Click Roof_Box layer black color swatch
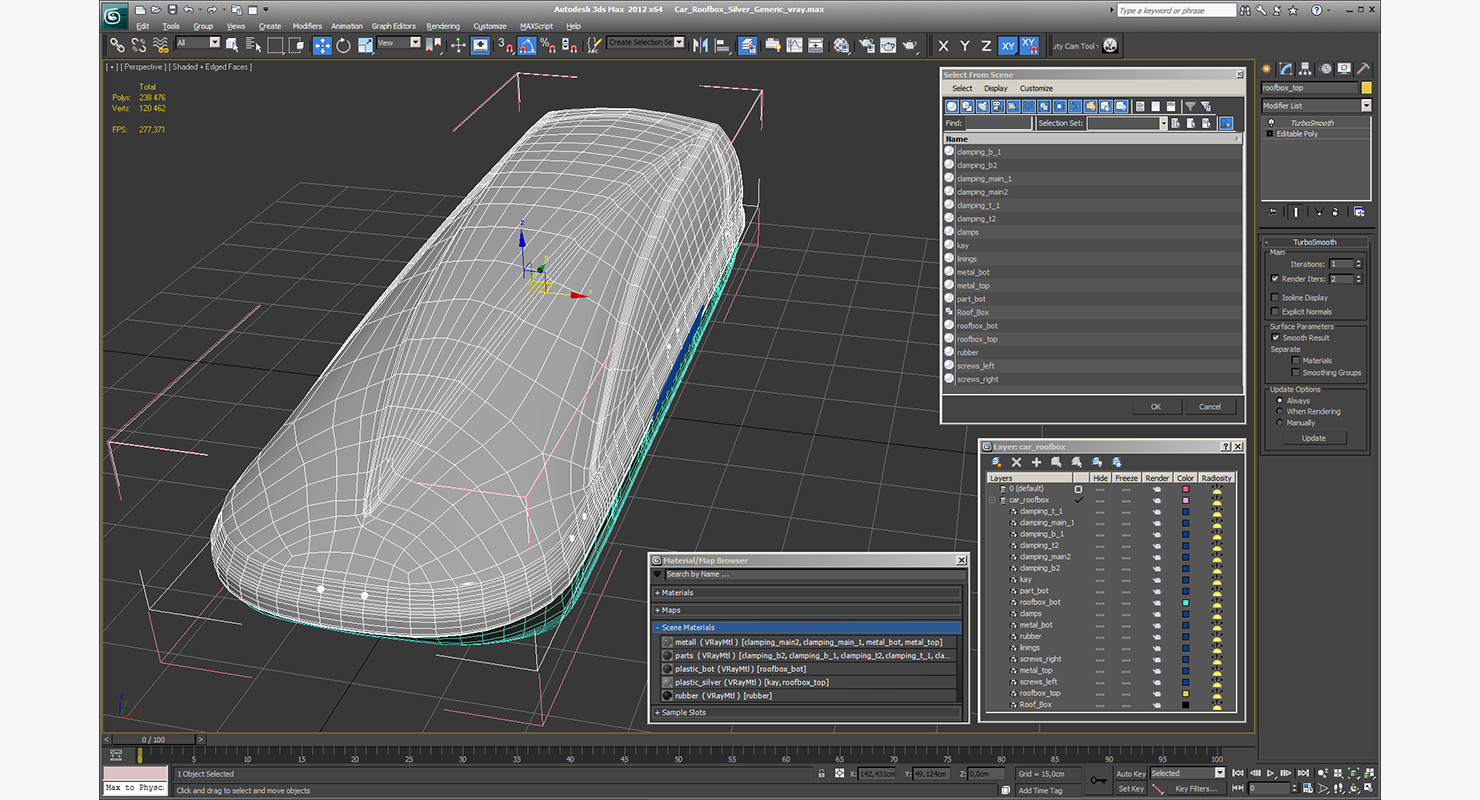This screenshot has height=800, width=1480. point(1186,704)
